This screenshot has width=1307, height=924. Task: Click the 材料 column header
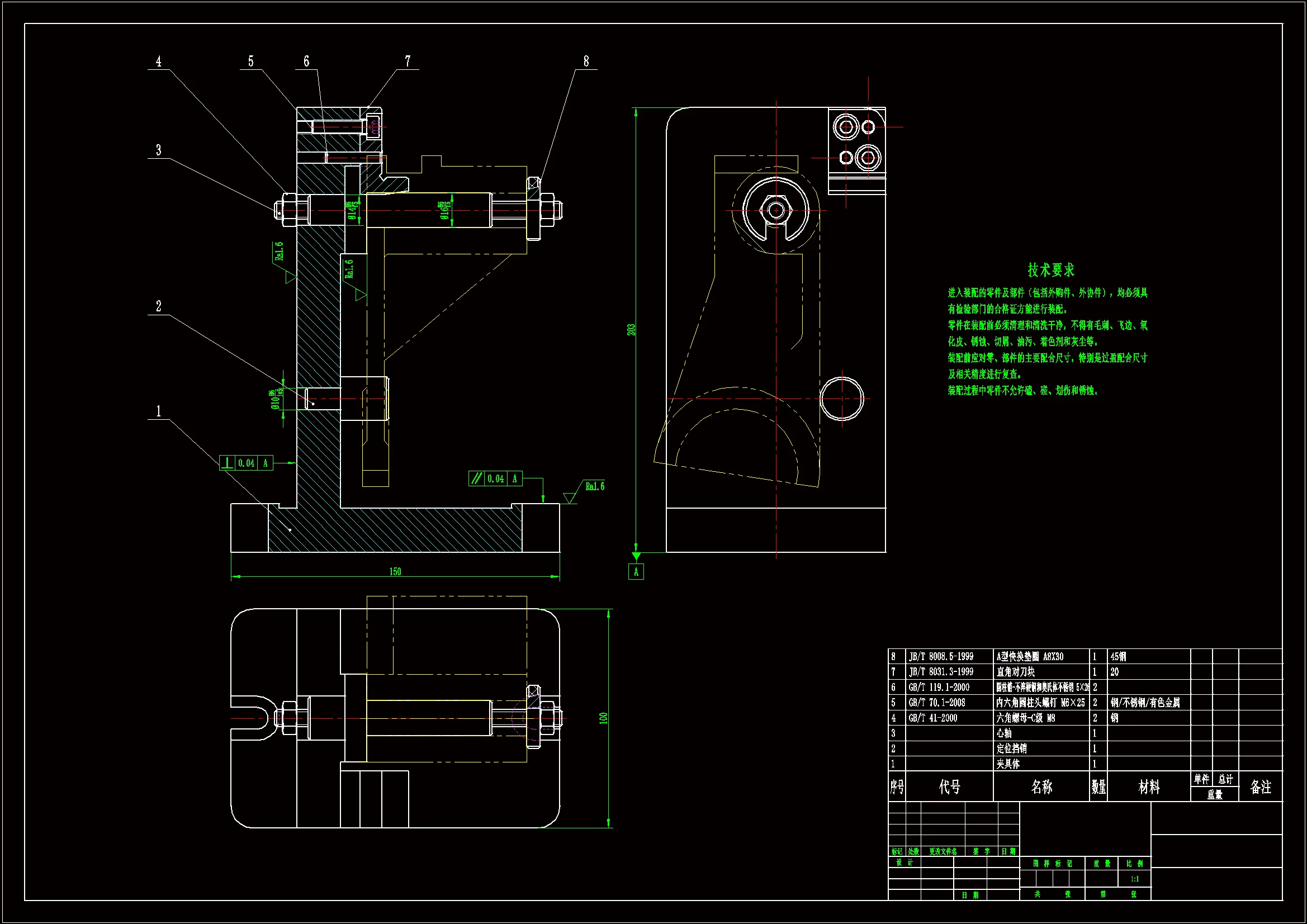1148,787
